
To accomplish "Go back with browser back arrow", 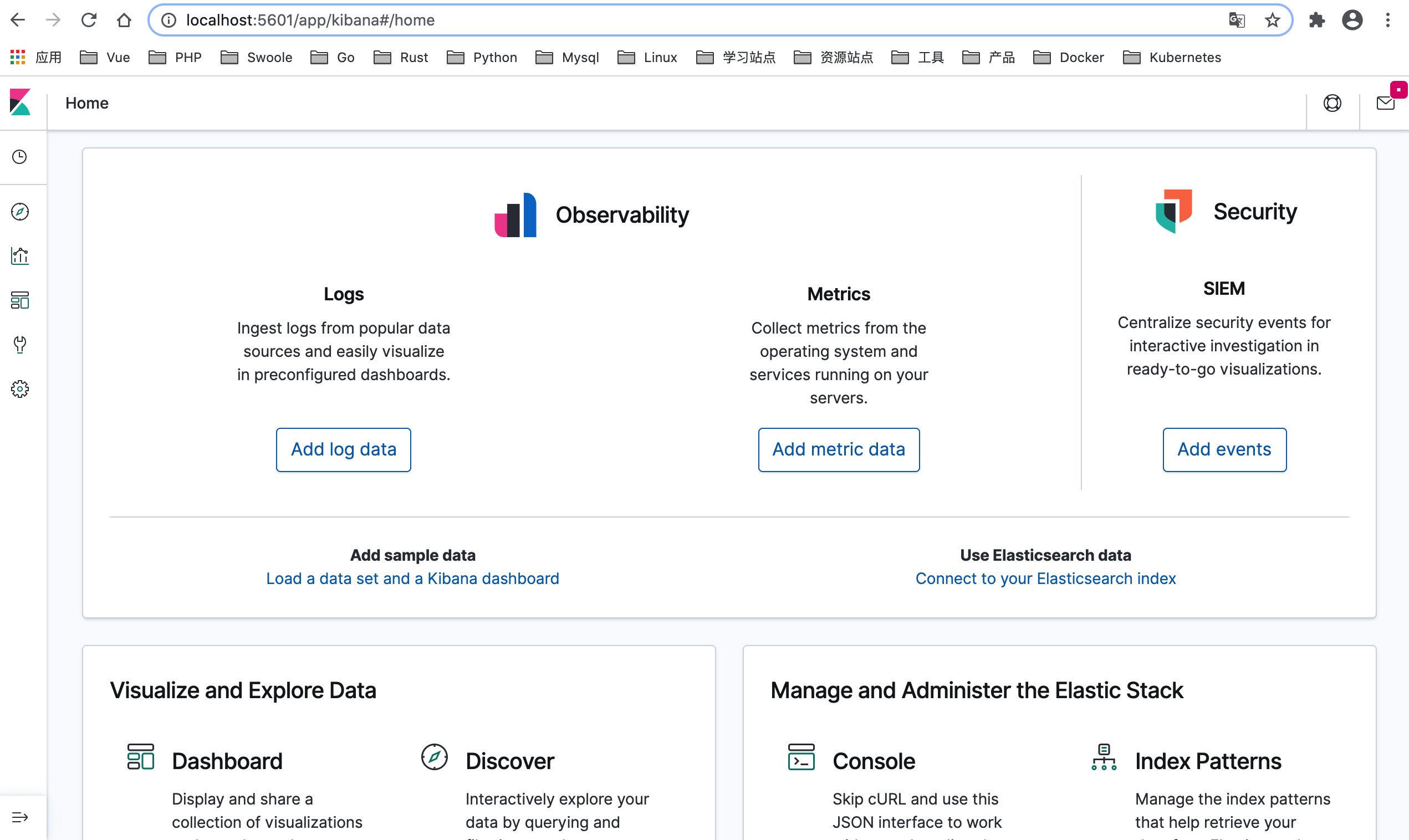I will [x=18, y=21].
